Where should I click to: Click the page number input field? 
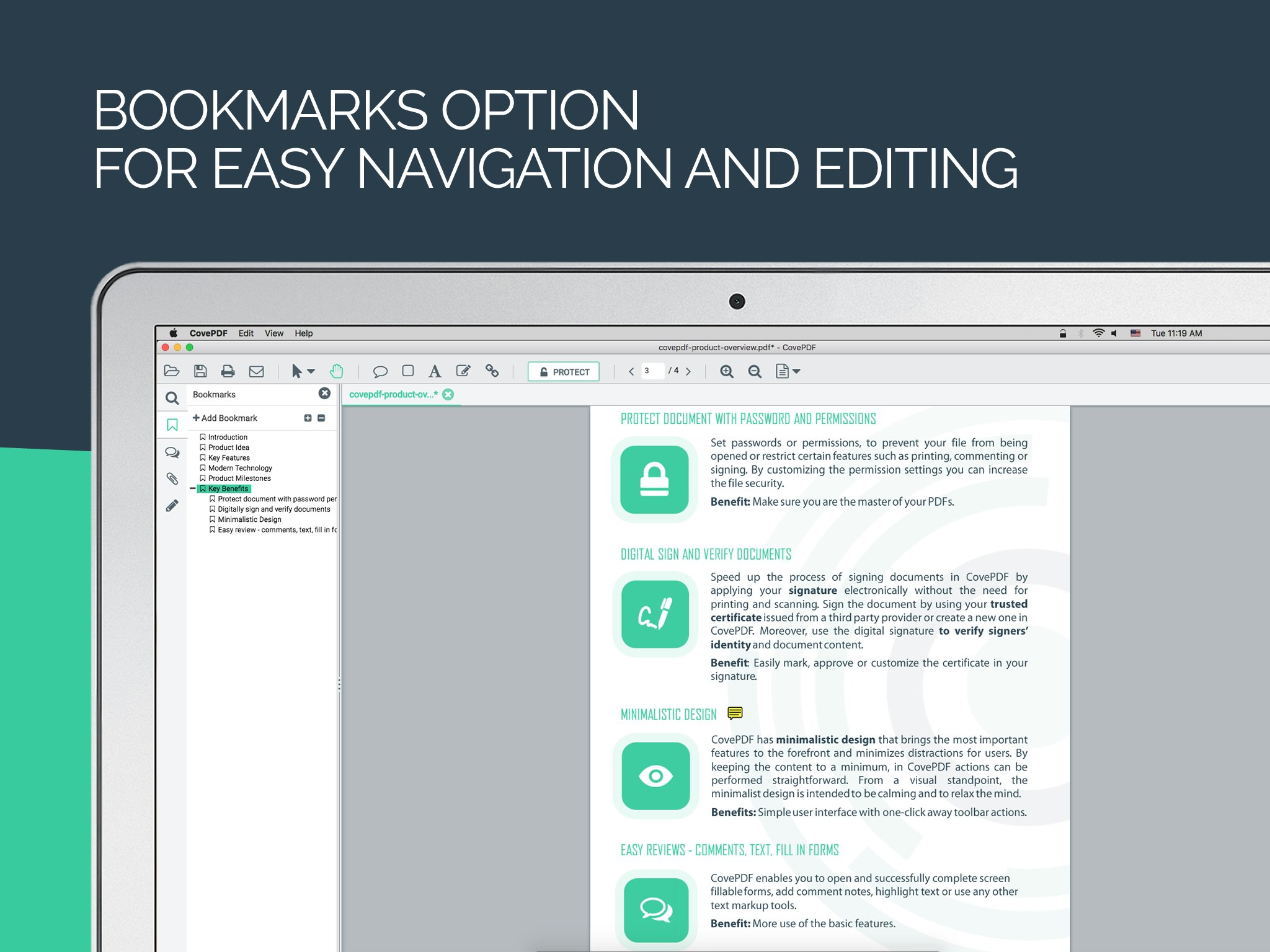pyautogui.click(x=652, y=371)
